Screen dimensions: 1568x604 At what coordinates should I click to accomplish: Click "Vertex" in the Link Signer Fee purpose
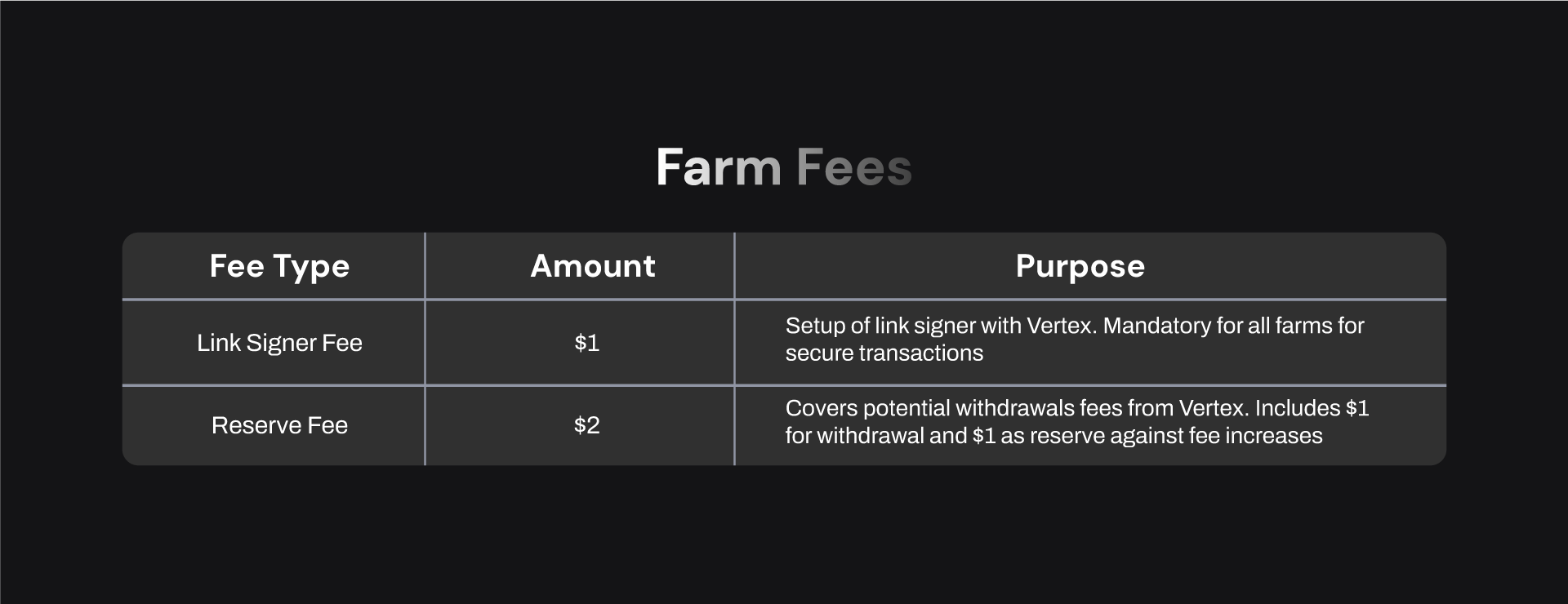1059,326
